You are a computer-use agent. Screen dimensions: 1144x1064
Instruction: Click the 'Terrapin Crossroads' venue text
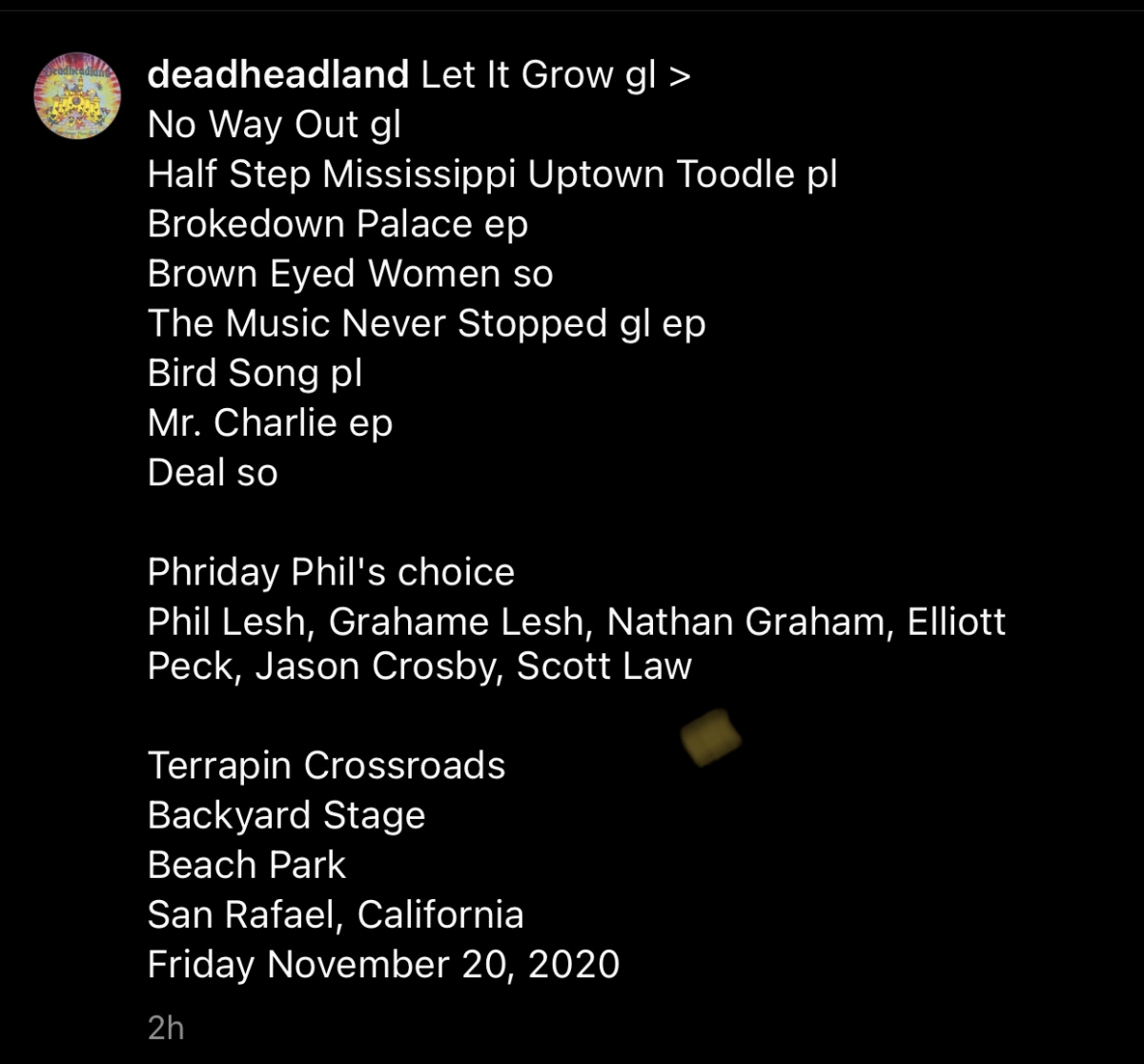[x=326, y=766]
